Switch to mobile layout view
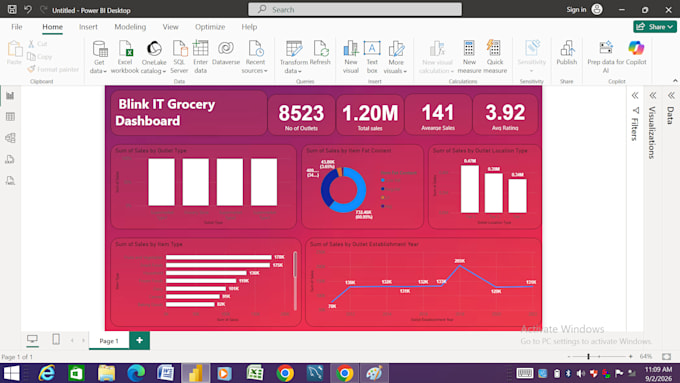Screen dimensions: 680x383 (x=56, y=339)
